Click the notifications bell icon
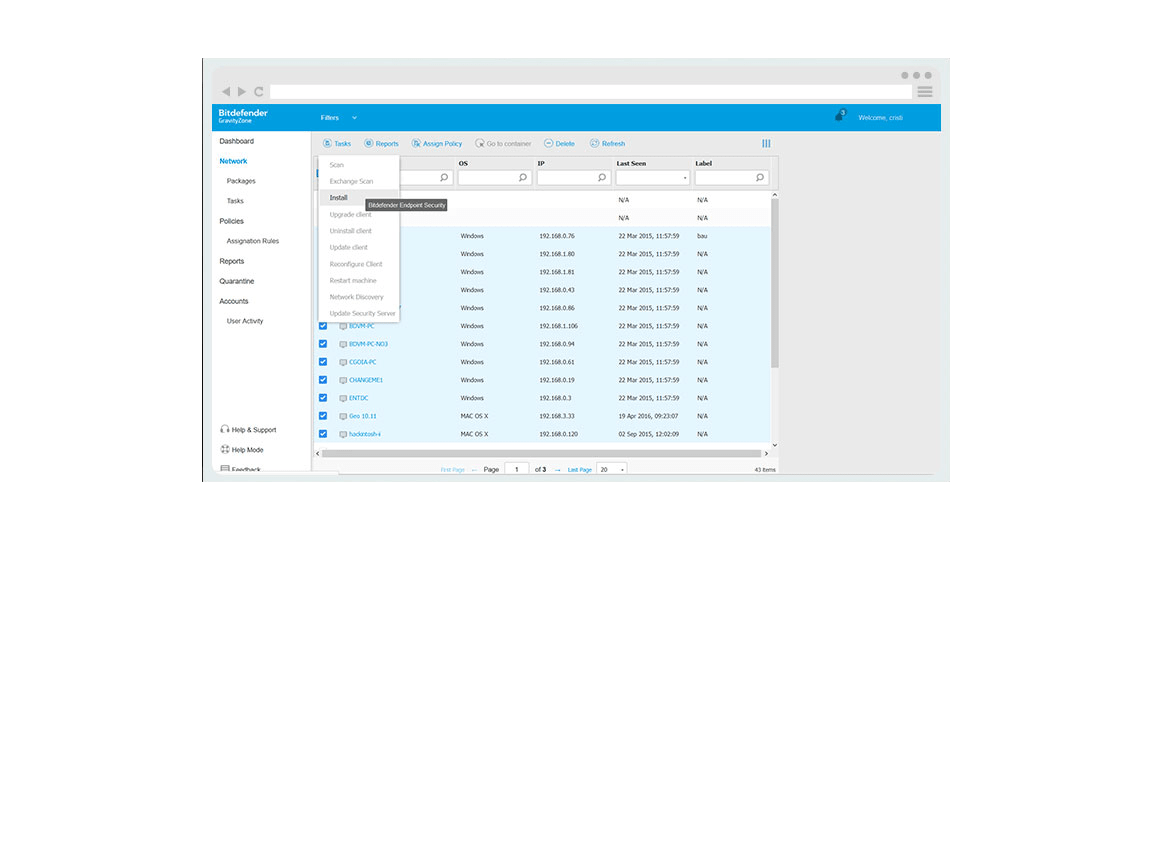 (x=840, y=117)
